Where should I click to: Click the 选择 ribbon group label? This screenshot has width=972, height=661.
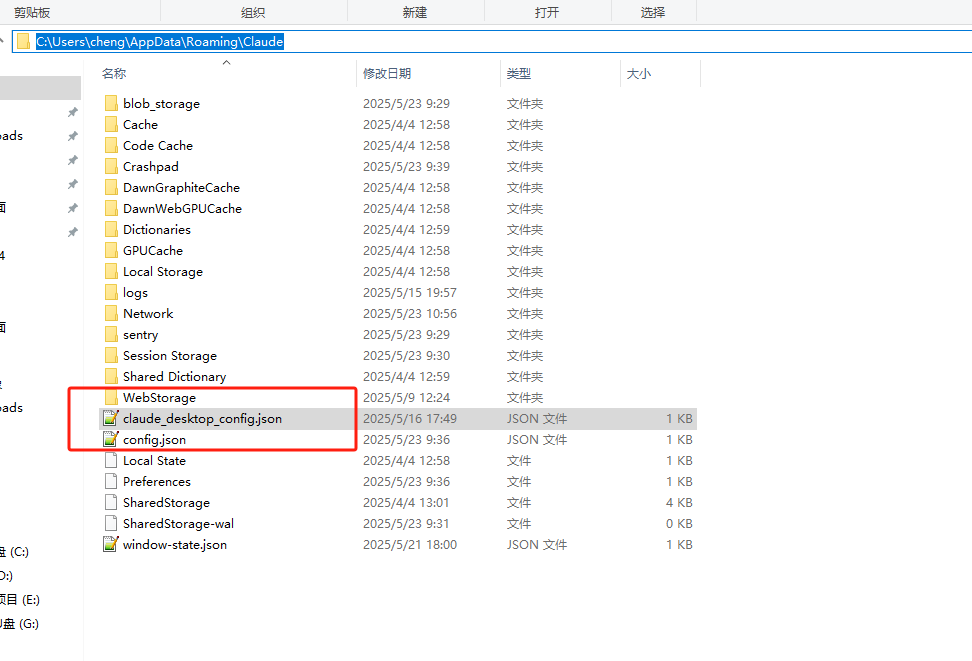click(653, 12)
